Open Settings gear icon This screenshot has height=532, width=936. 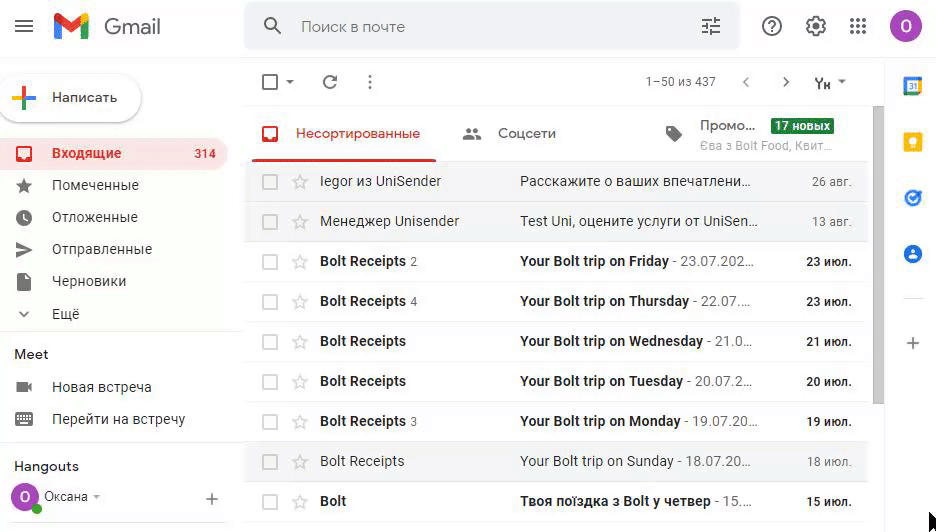(815, 26)
